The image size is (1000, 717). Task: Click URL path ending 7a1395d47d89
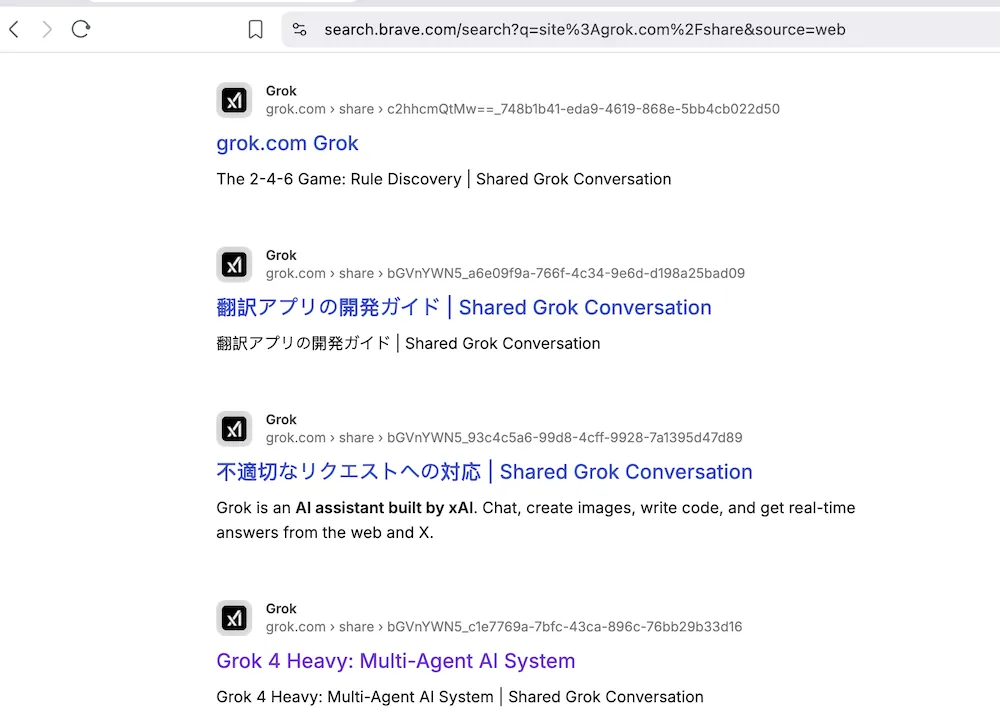tap(504, 438)
